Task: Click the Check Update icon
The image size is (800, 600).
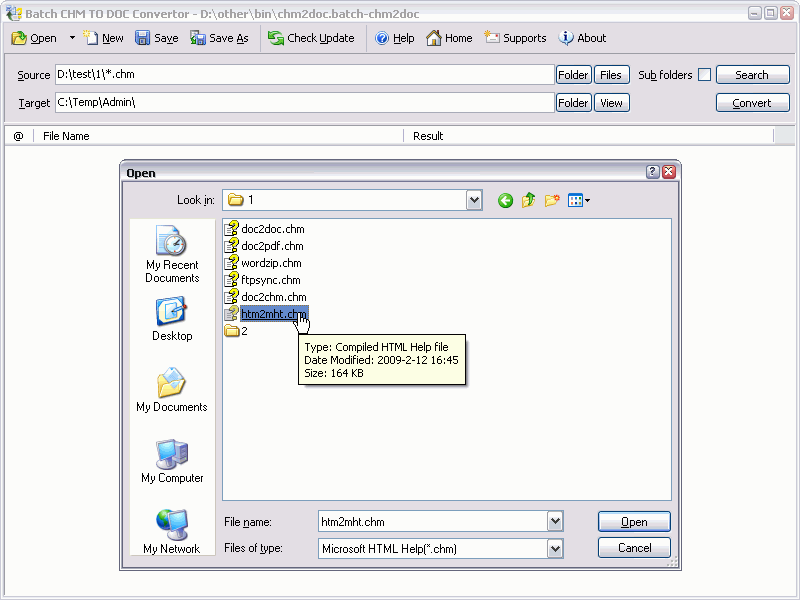Action: [x=276, y=38]
